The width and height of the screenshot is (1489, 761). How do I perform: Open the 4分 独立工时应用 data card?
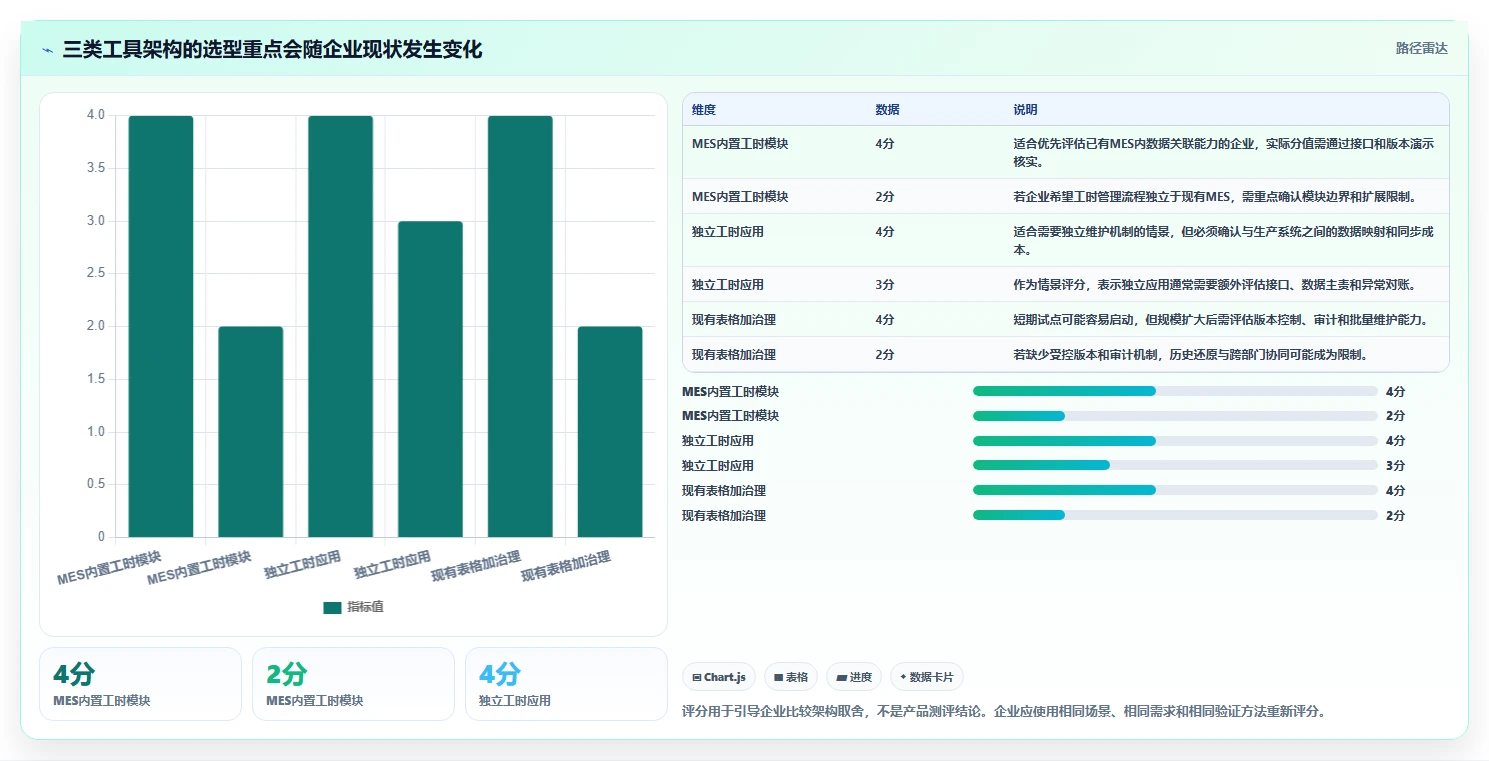click(566, 684)
